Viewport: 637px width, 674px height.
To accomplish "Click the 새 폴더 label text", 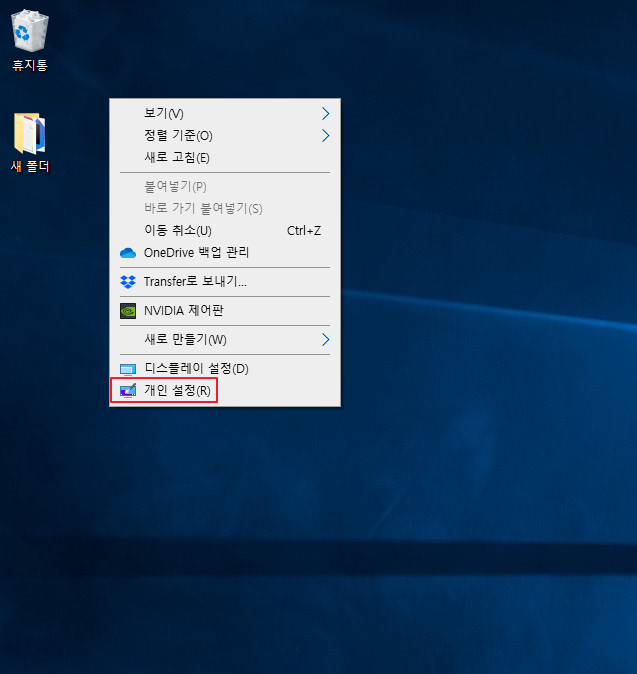I will [x=30, y=166].
